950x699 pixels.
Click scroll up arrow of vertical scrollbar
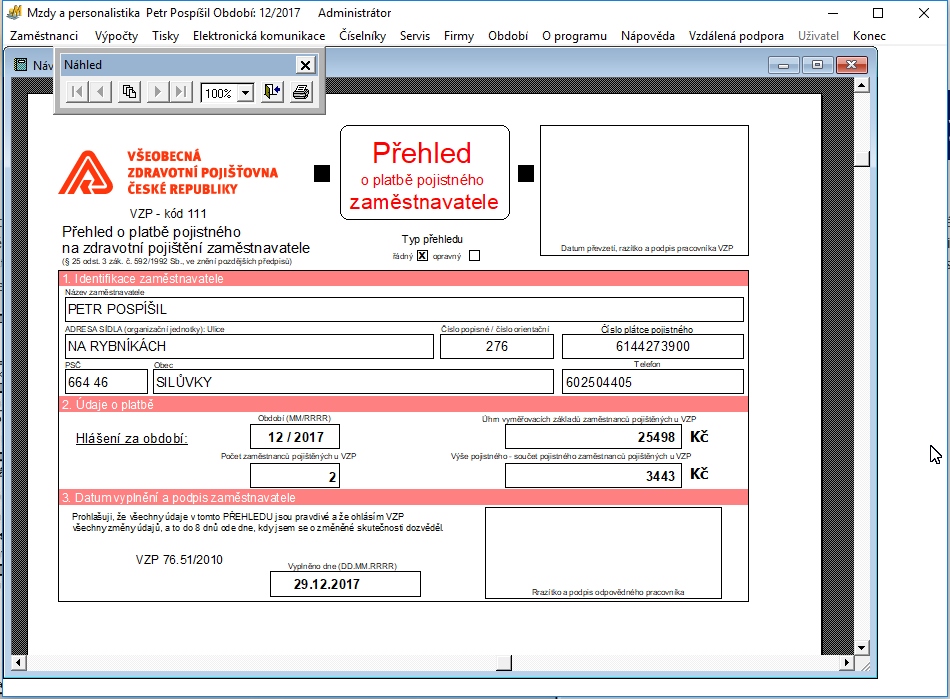tap(862, 85)
